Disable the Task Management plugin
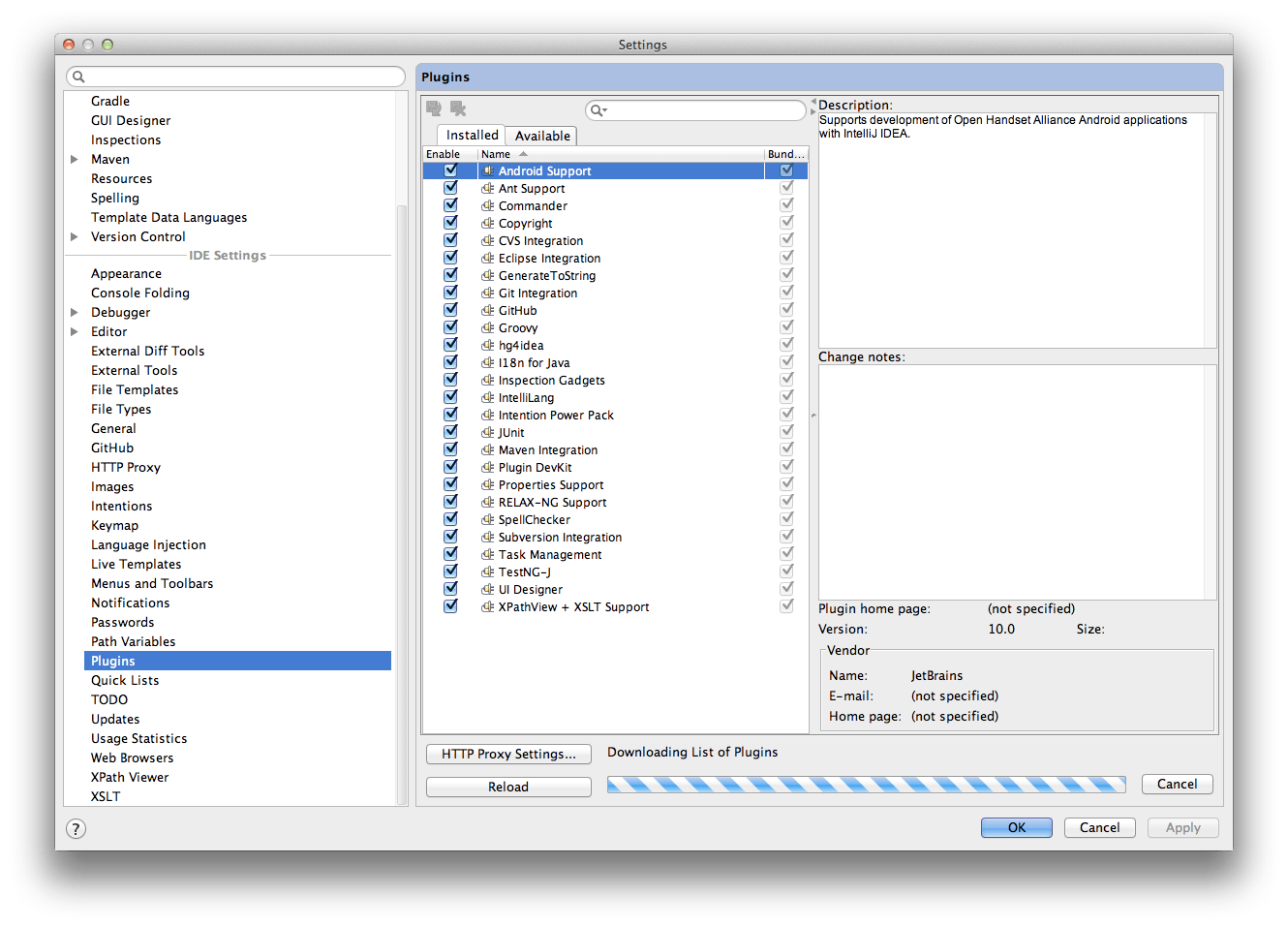 450,554
